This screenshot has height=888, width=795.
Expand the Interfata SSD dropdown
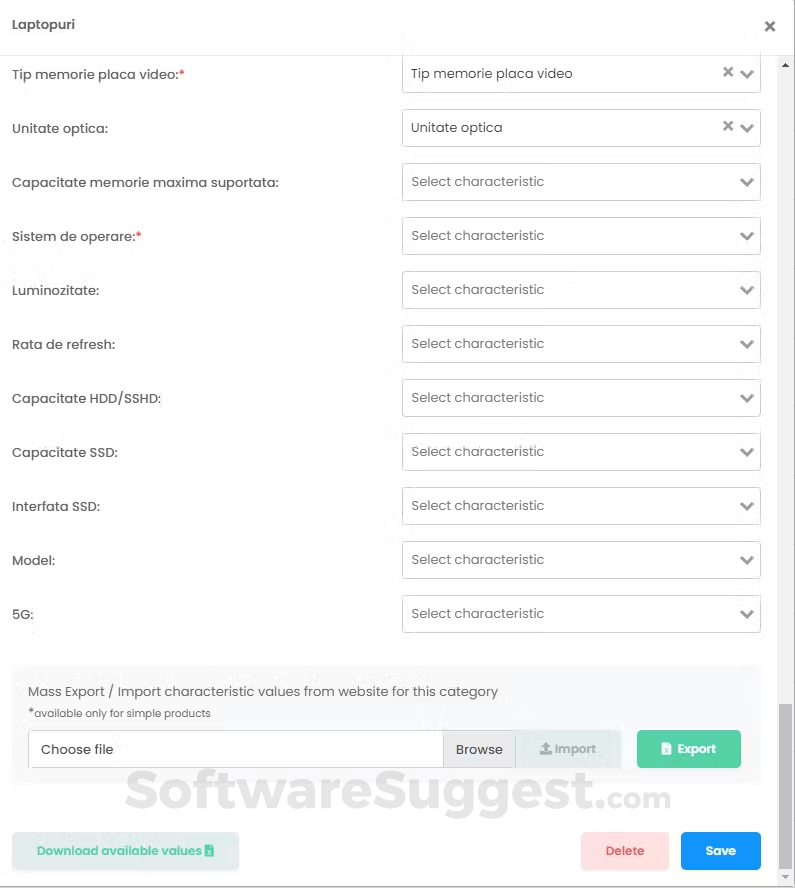click(581, 506)
